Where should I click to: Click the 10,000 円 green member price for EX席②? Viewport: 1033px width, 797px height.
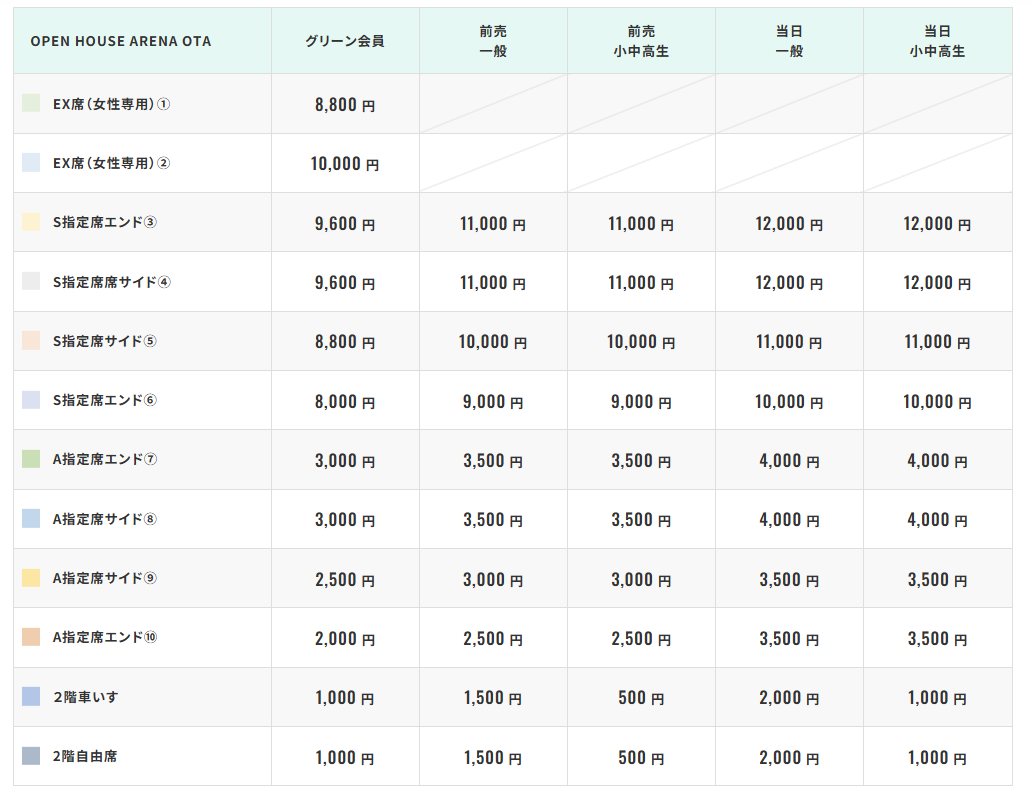click(345, 164)
